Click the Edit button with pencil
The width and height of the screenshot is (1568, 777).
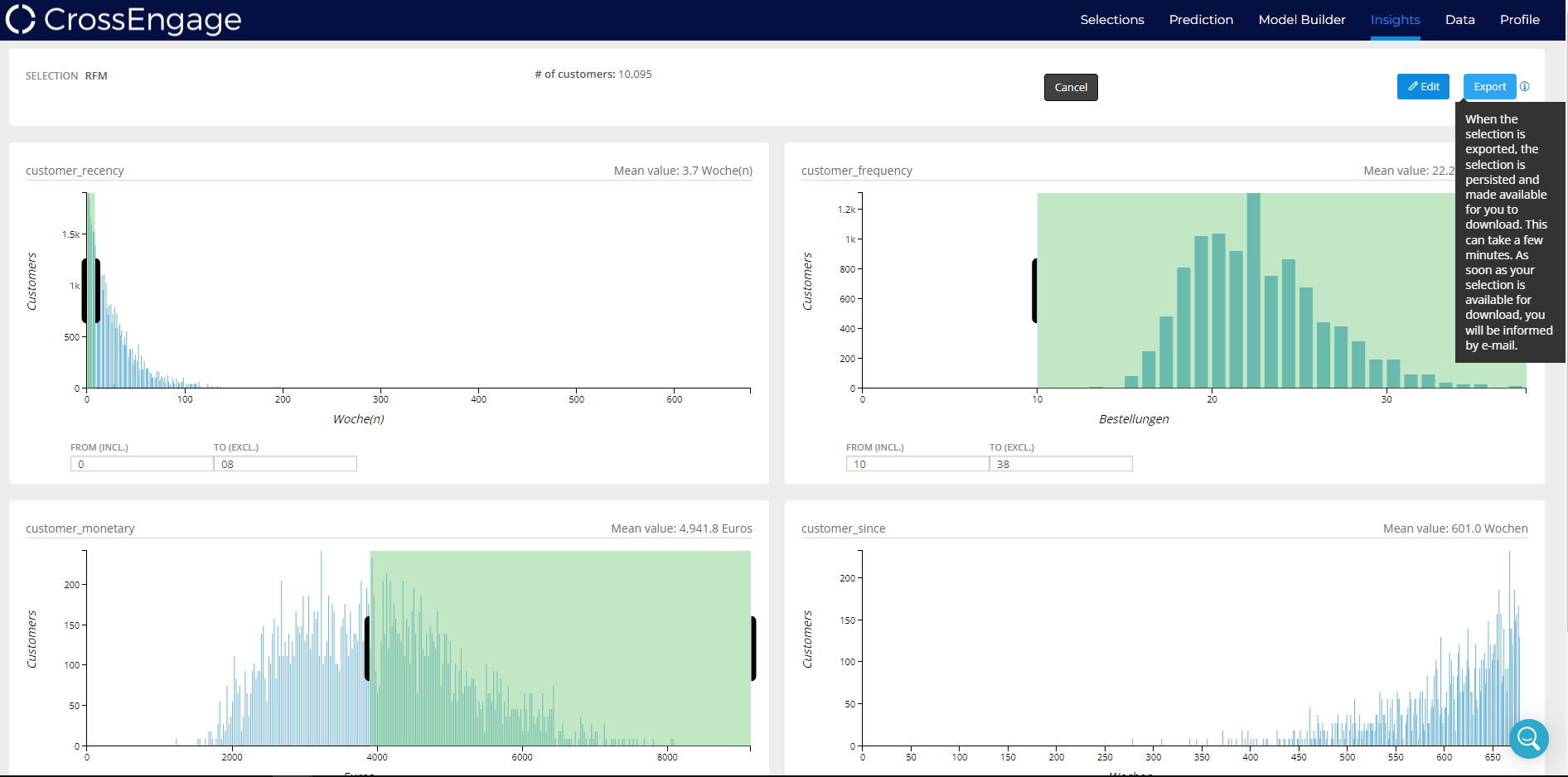(x=1423, y=87)
